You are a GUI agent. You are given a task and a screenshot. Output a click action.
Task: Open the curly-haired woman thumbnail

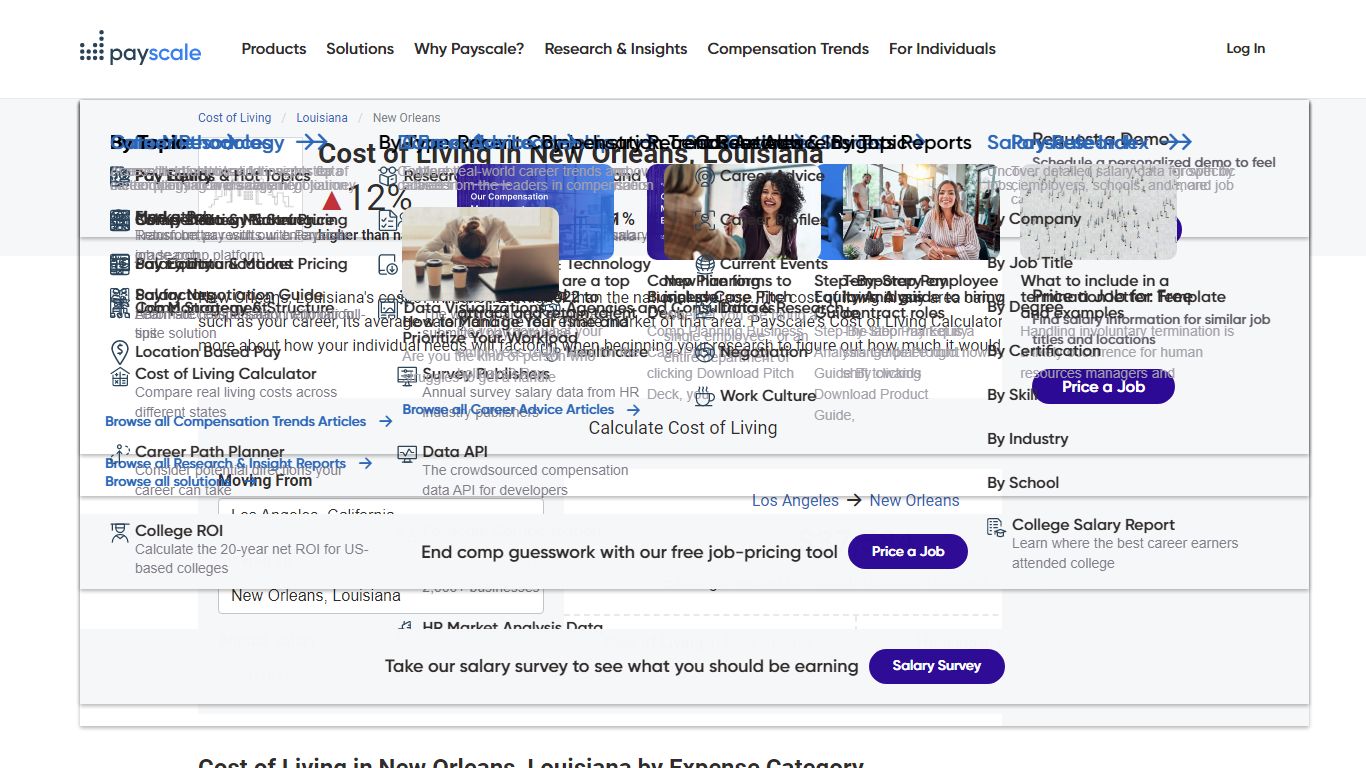click(x=742, y=212)
